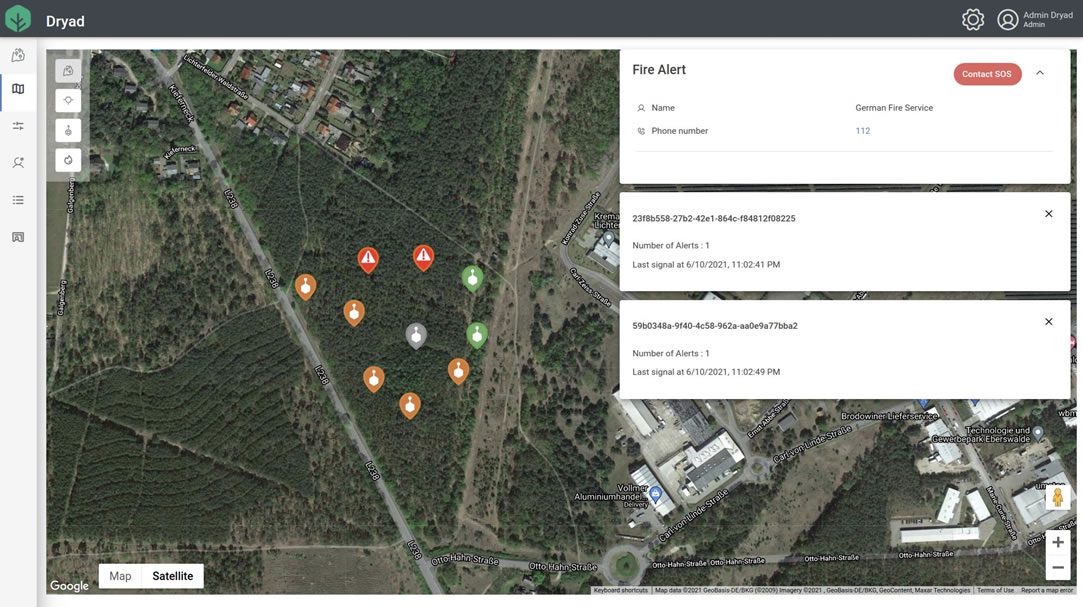Open the list view icon in sidebar
This screenshot has height=607, width=1083.
(18, 200)
